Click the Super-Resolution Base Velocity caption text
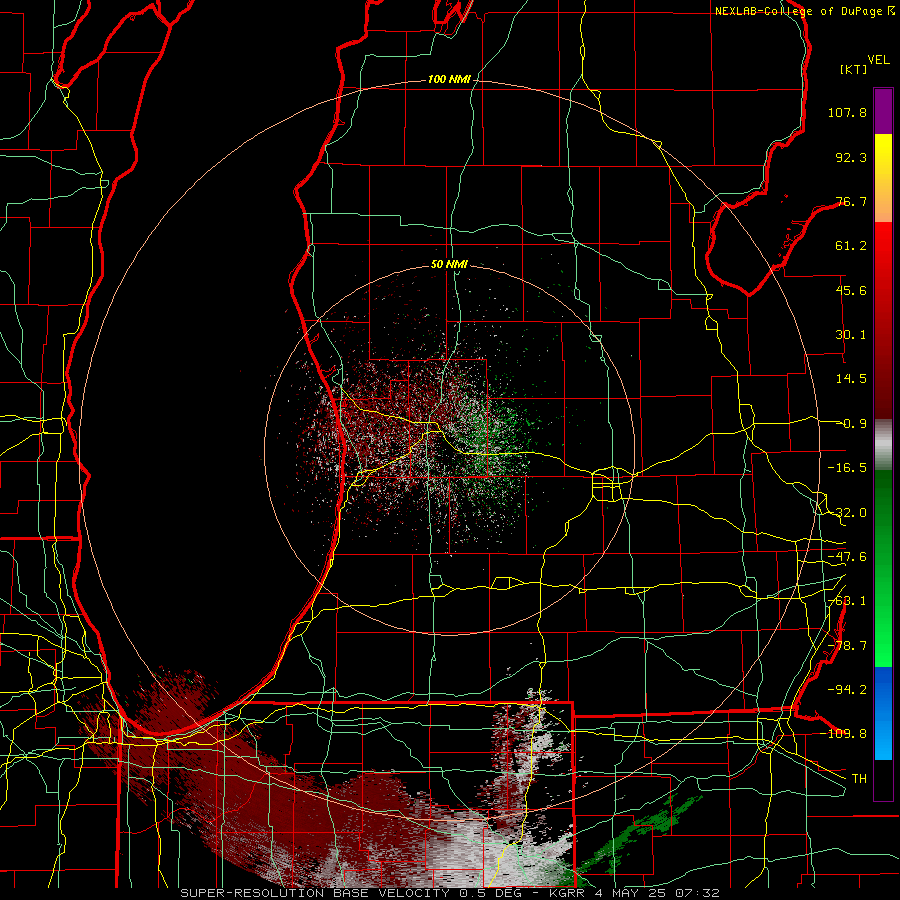This screenshot has width=900, height=900. click(449, 893)
